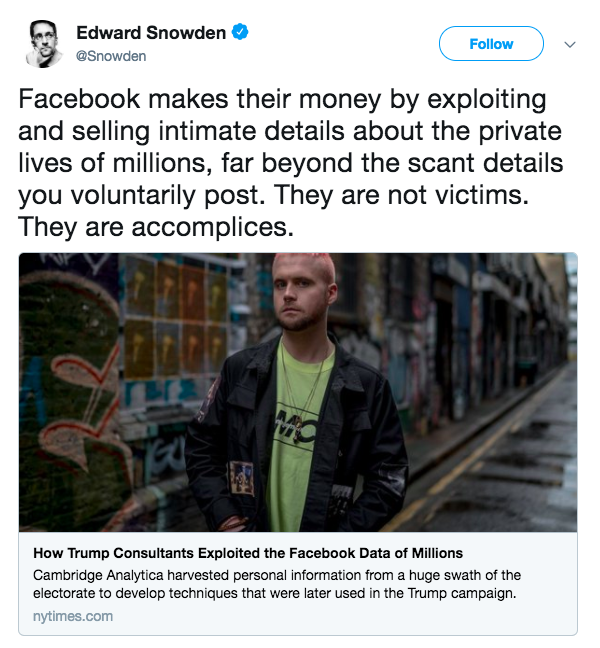The width and height of the screenshot is (600, 648).
Task: Visit the nytimes.com source link
Action: pos(73,616)
